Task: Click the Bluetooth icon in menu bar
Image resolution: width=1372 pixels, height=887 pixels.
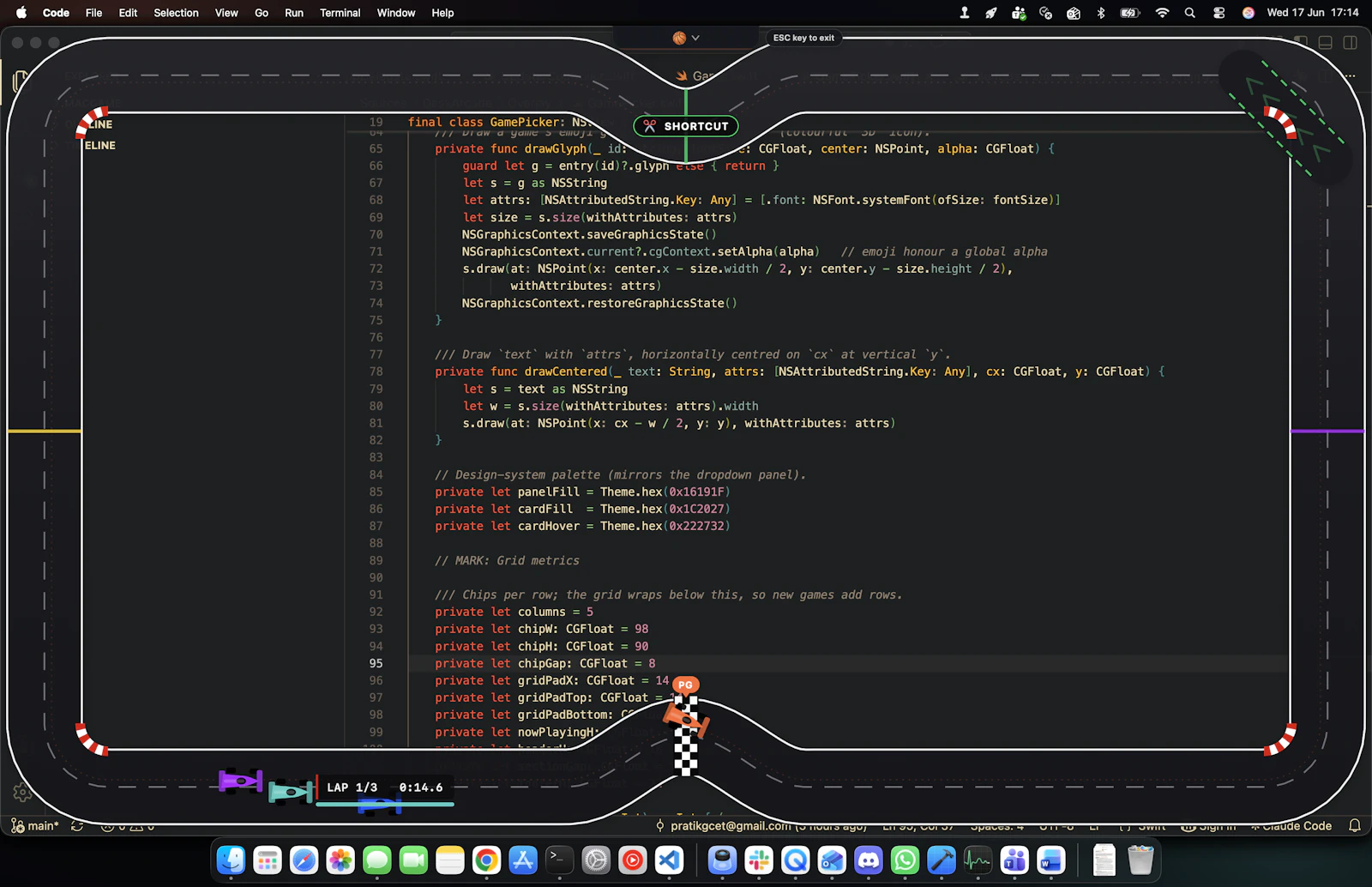Action: pos(1101,13)
